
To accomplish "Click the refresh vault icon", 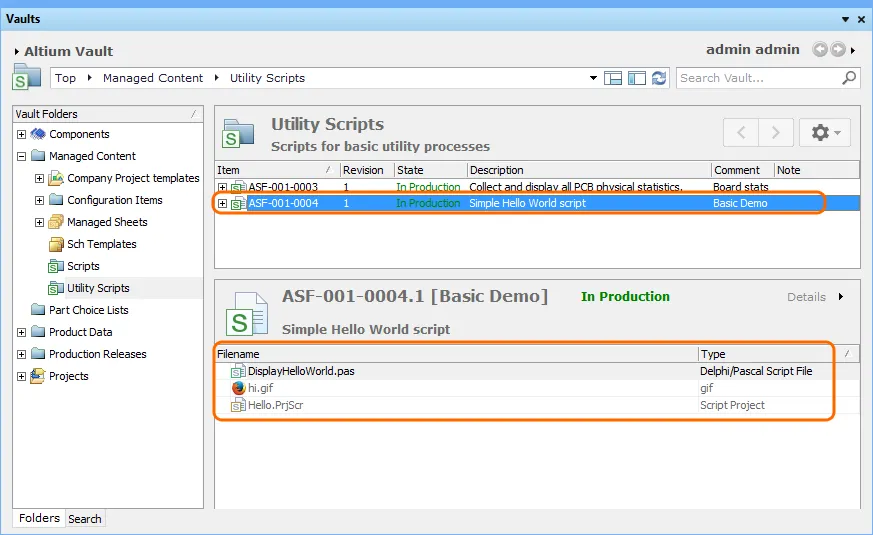I will tap(659, 78).
